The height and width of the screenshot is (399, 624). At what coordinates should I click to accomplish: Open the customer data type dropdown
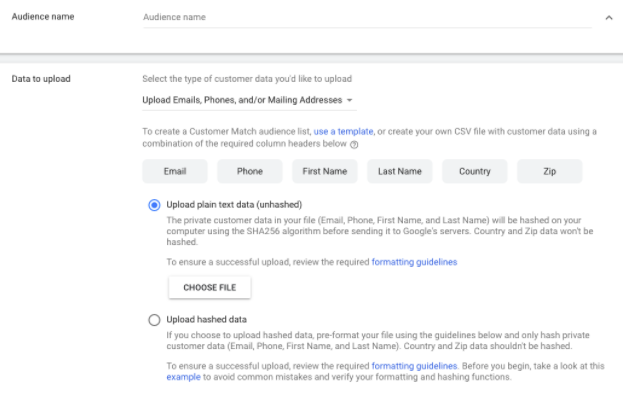[x=249, y=100]
